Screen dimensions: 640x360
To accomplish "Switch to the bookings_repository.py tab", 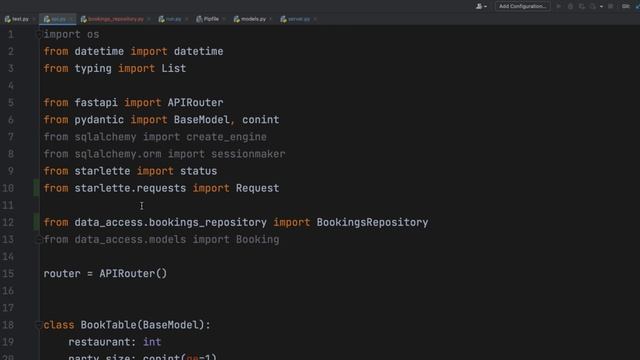I will pos(116,19).
